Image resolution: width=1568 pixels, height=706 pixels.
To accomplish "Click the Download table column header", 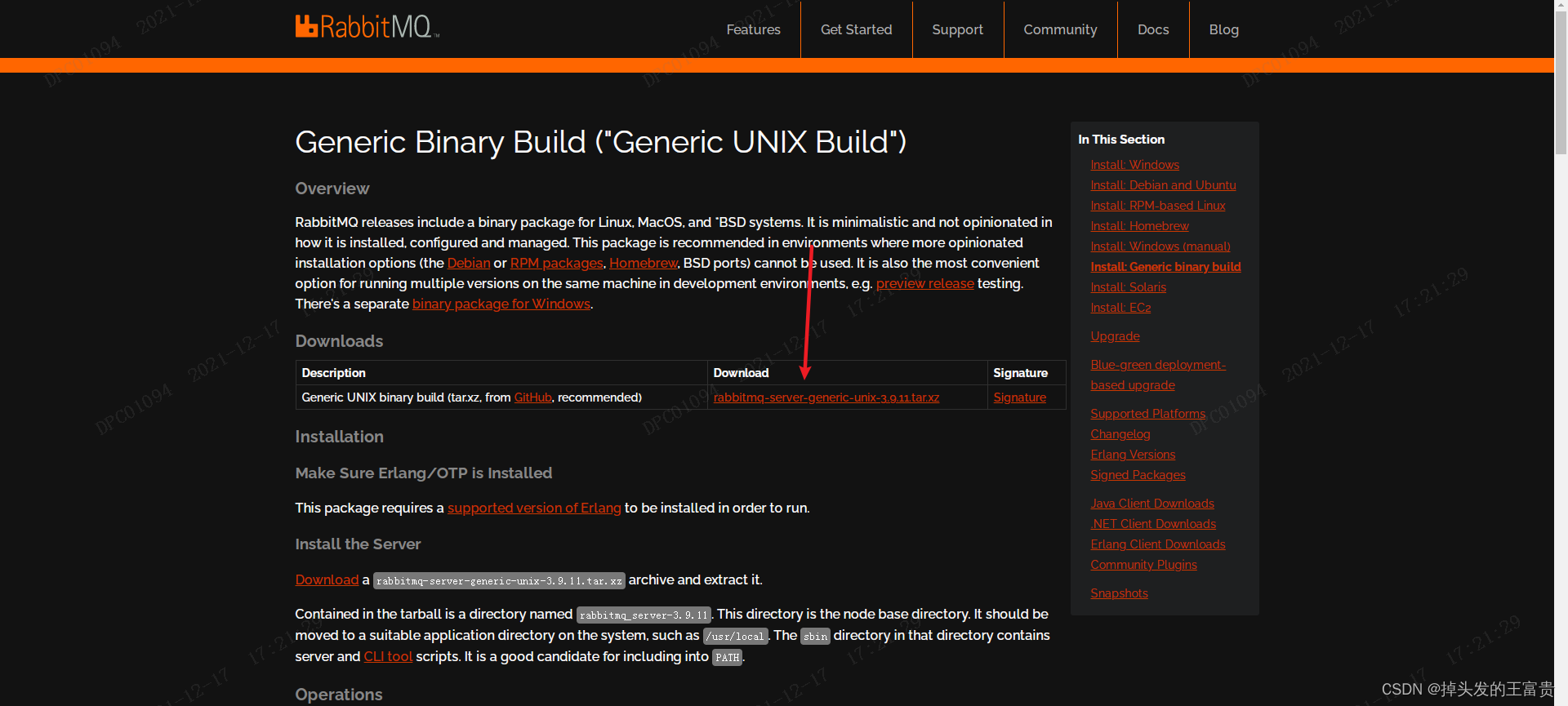I will click(x=741, y=373).
